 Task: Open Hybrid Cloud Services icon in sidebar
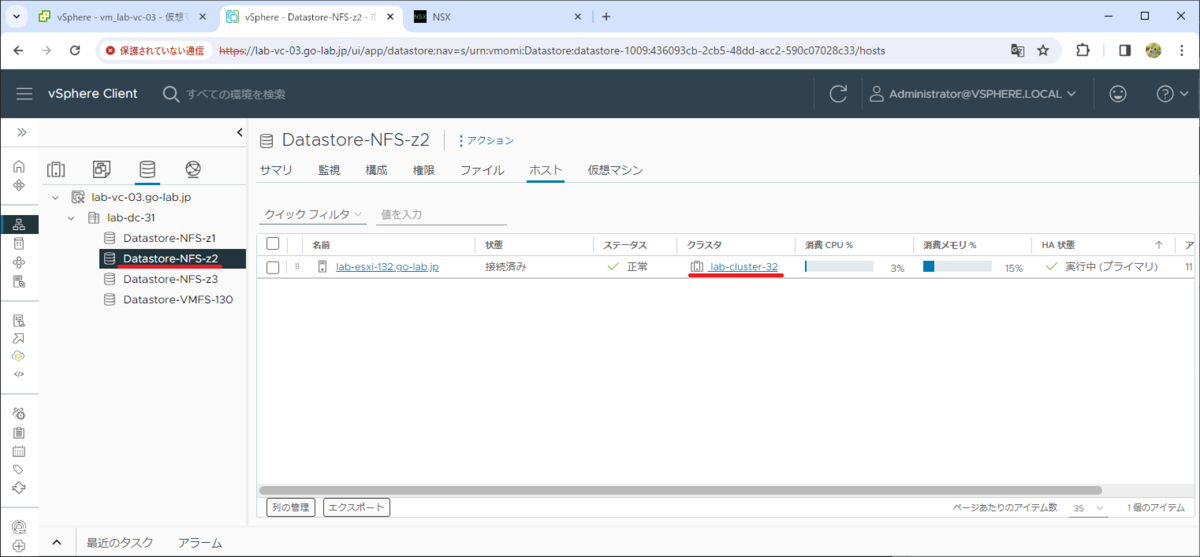tap(19, 356)
